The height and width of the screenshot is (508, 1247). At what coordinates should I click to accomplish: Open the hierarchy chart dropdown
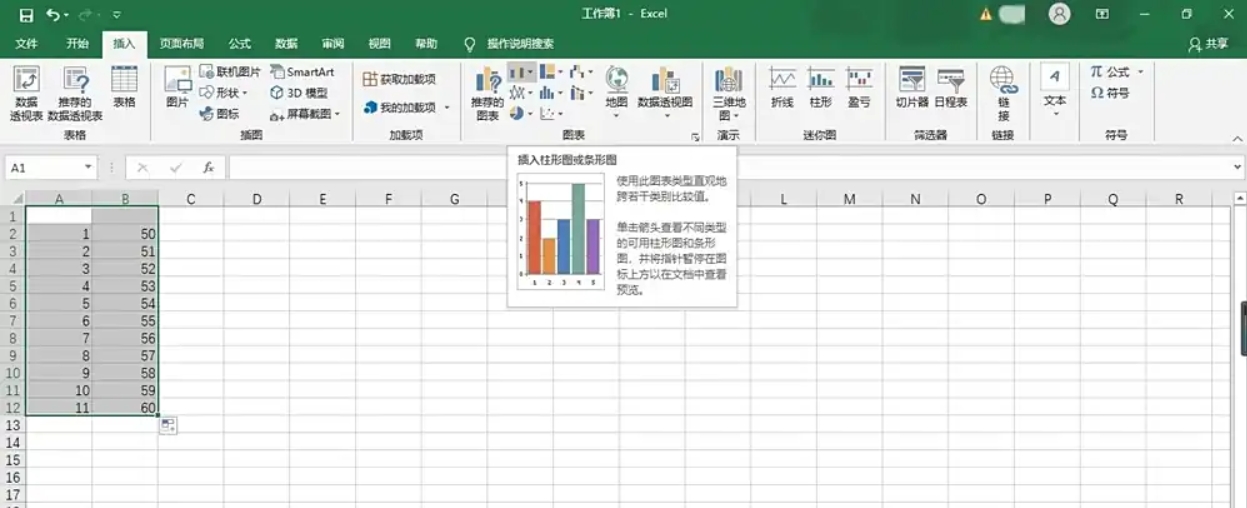(x=551, y=72)
